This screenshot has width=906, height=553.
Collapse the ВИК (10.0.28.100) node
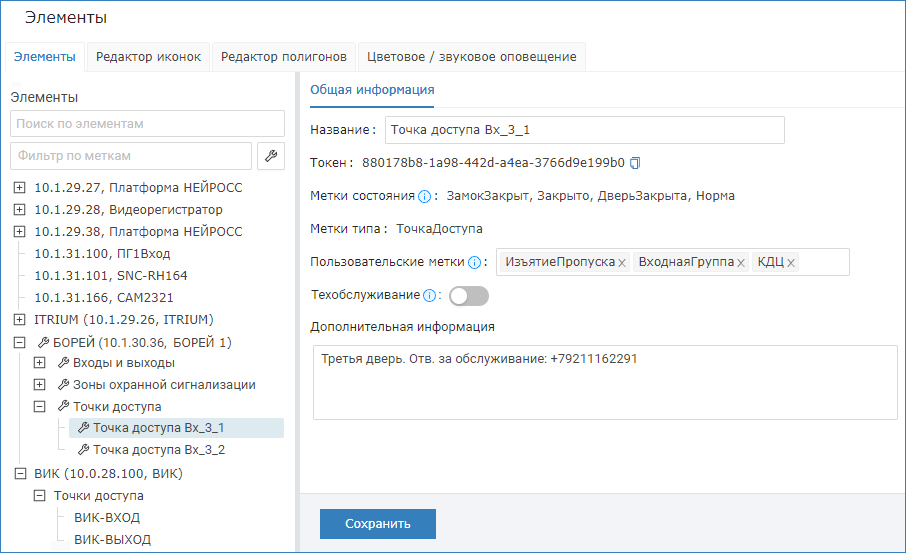(x=20, y=474)
